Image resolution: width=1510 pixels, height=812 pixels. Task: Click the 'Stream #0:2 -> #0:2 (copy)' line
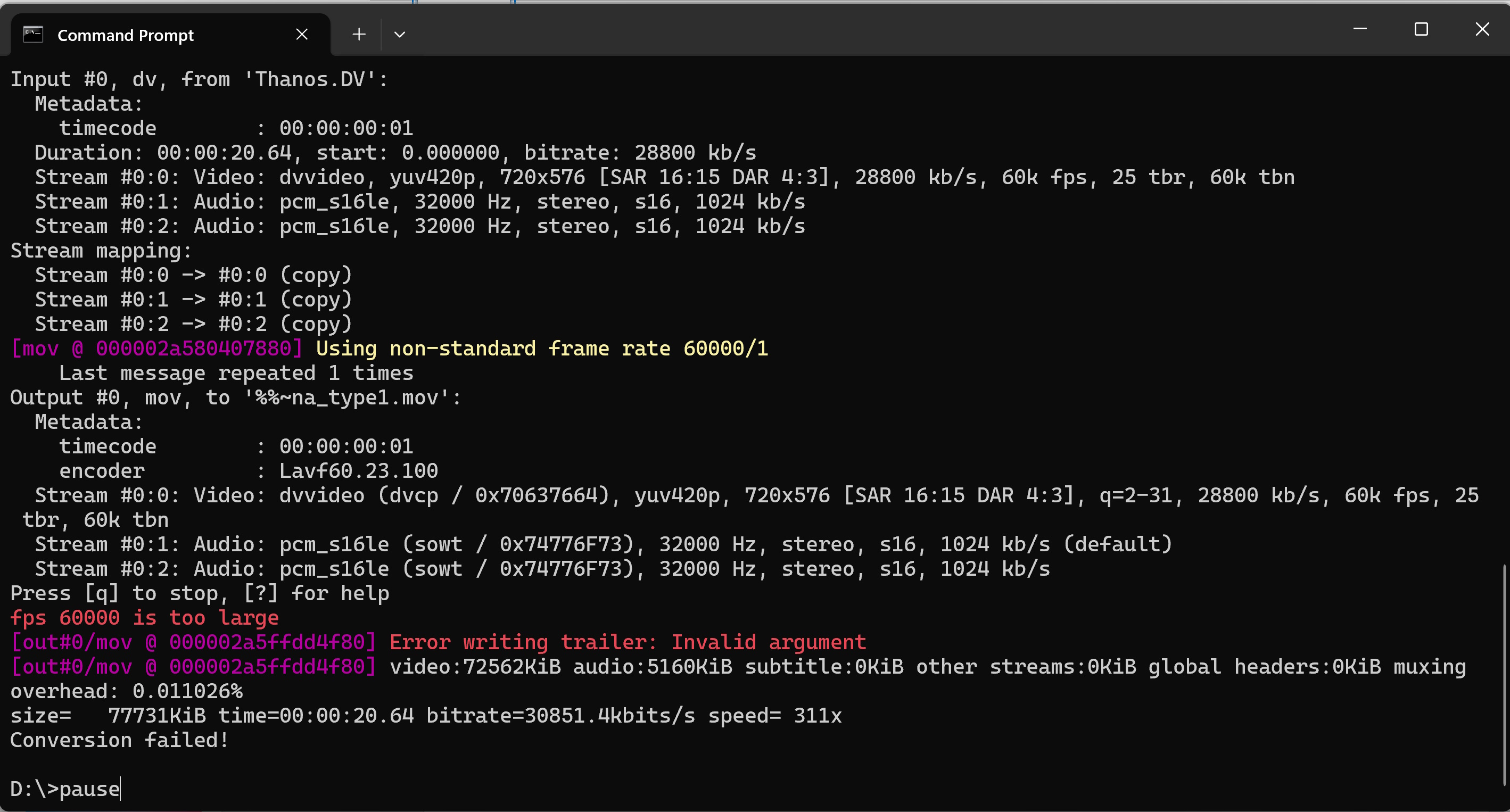click(x=193, y=324)
